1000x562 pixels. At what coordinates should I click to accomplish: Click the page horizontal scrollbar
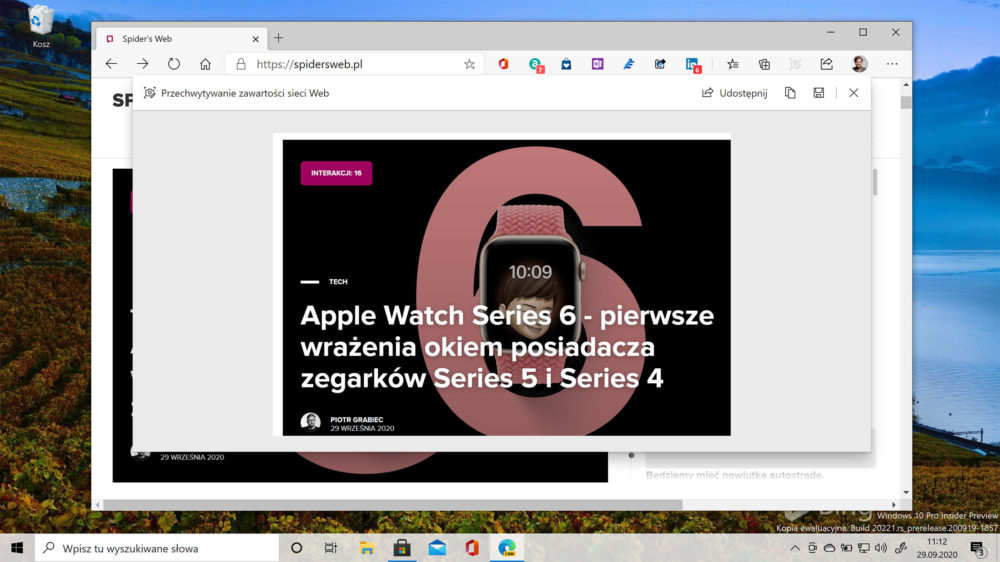point(393,505)
